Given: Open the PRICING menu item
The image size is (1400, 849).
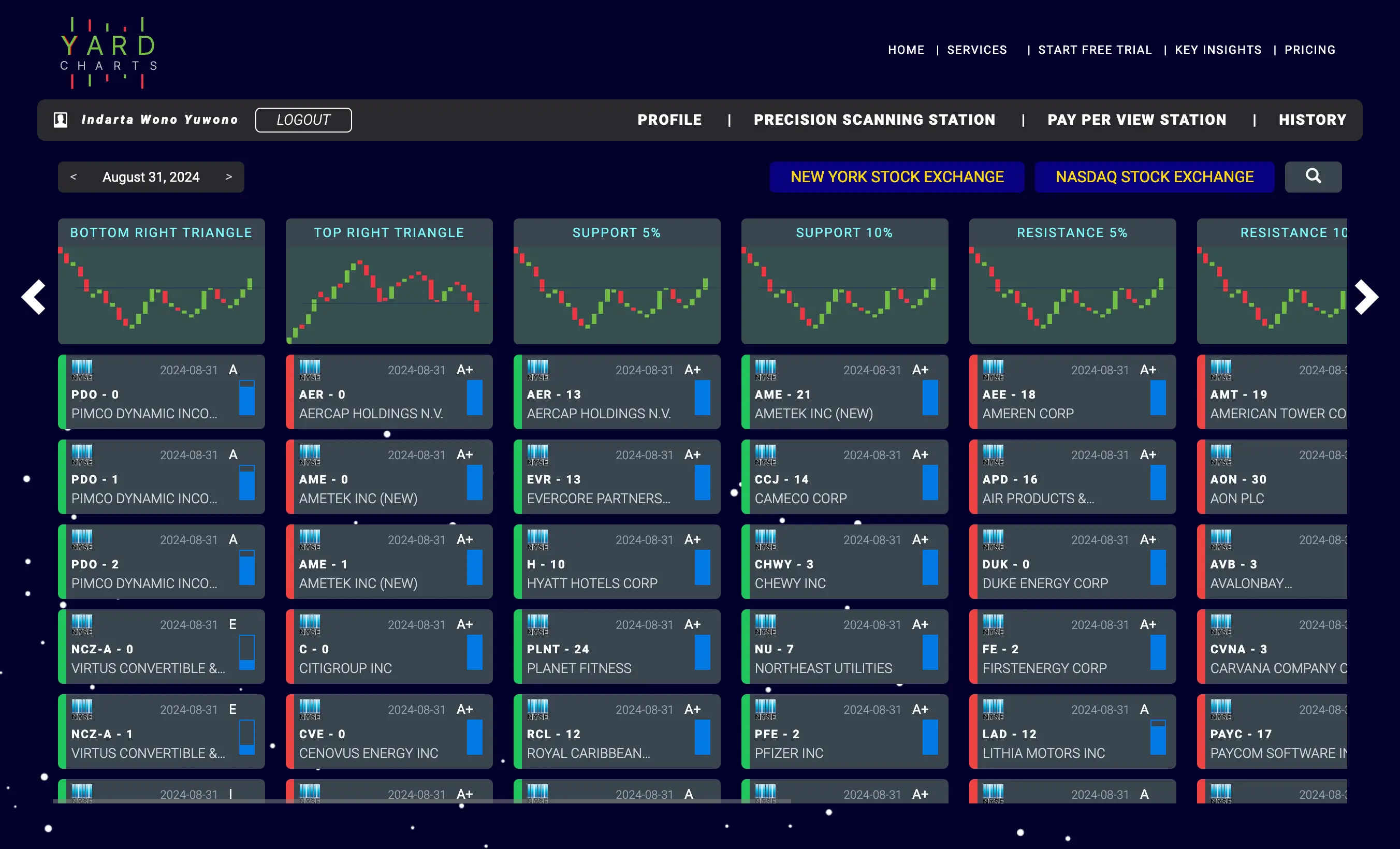Looking at the screenshot, I should (1310, 50).
